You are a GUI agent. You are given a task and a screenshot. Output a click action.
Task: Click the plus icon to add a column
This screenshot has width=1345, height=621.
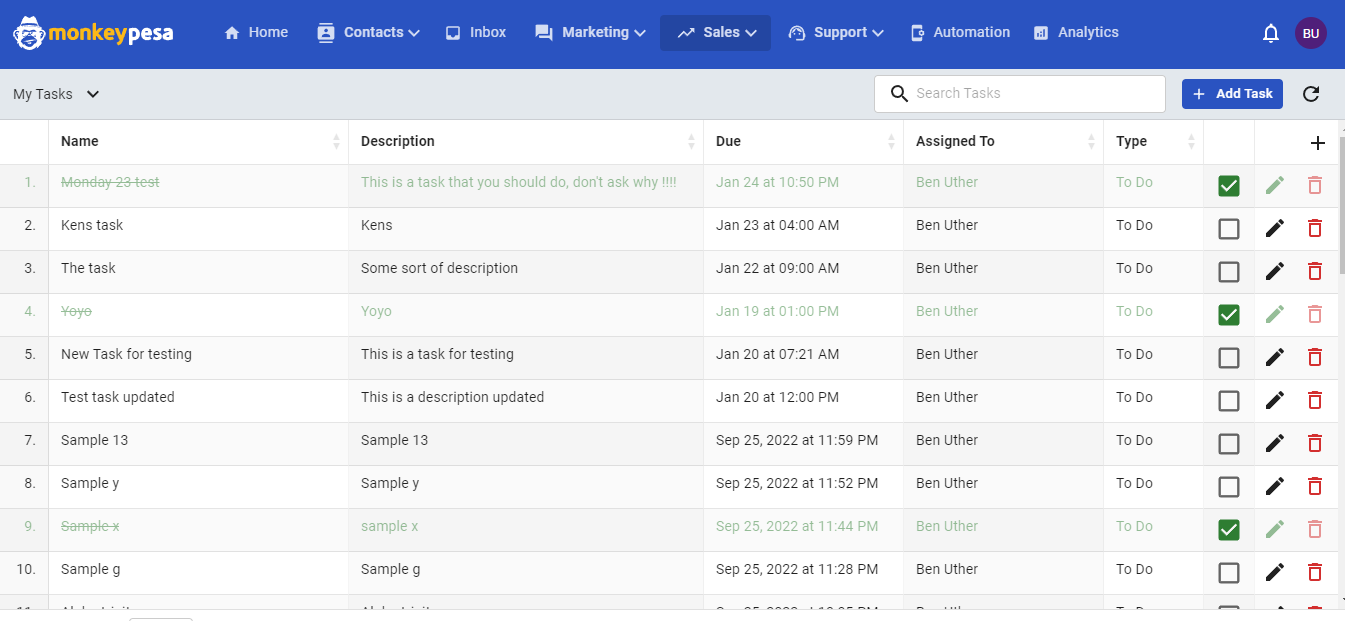[x=1318, y=143]
